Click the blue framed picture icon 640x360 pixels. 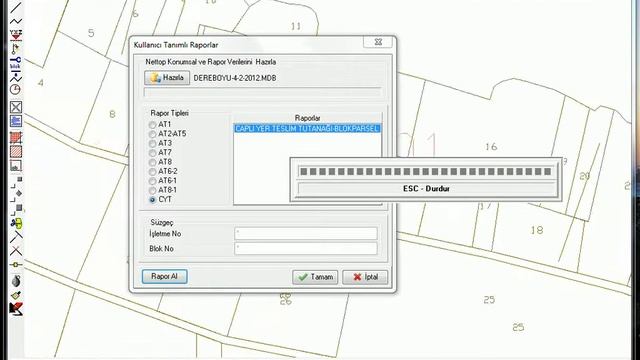16,121
